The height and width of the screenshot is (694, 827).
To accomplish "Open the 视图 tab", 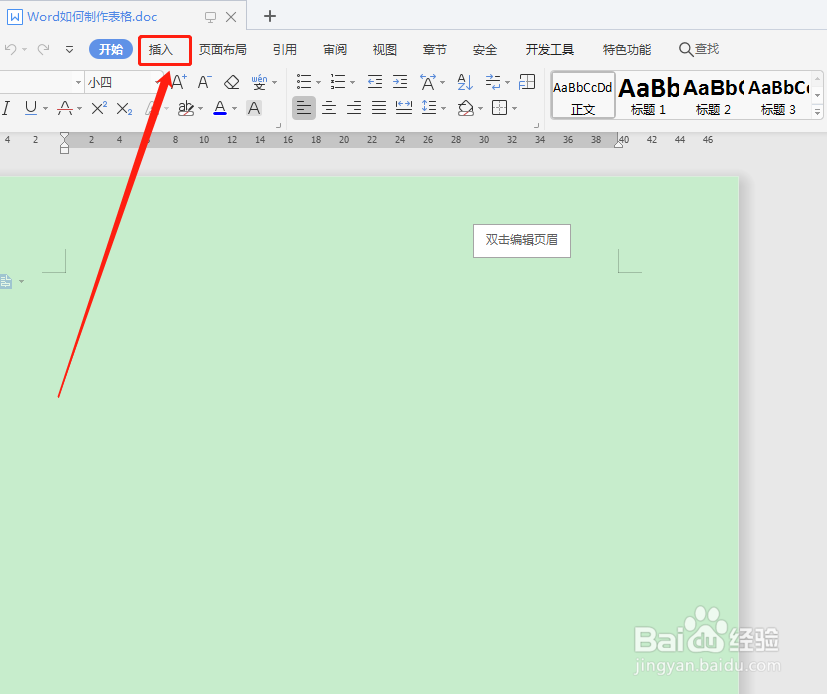I will pyautogui.click(x=384, y=50).
